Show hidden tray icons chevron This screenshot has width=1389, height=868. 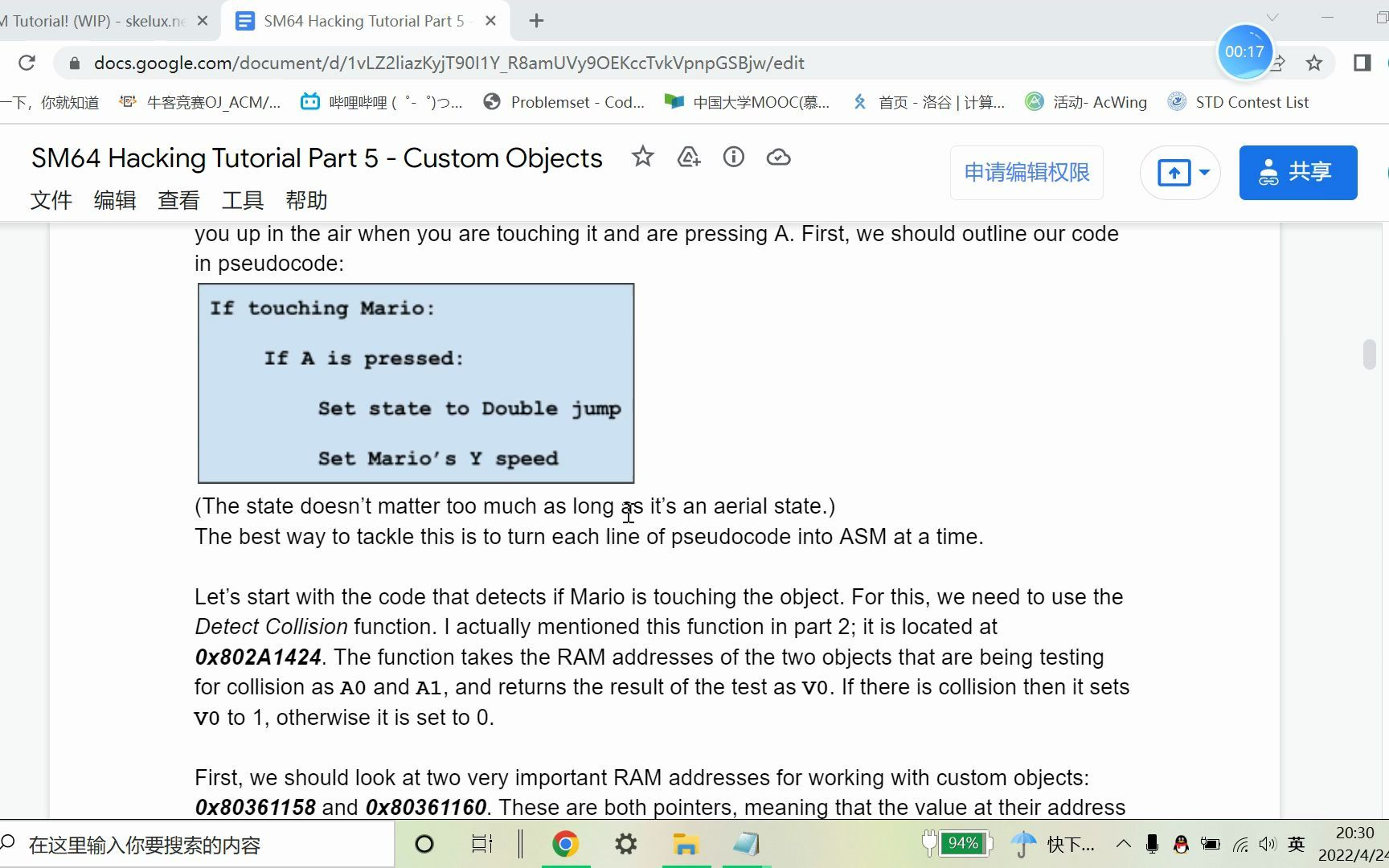pyautogui.click(x=1123, y=844)
